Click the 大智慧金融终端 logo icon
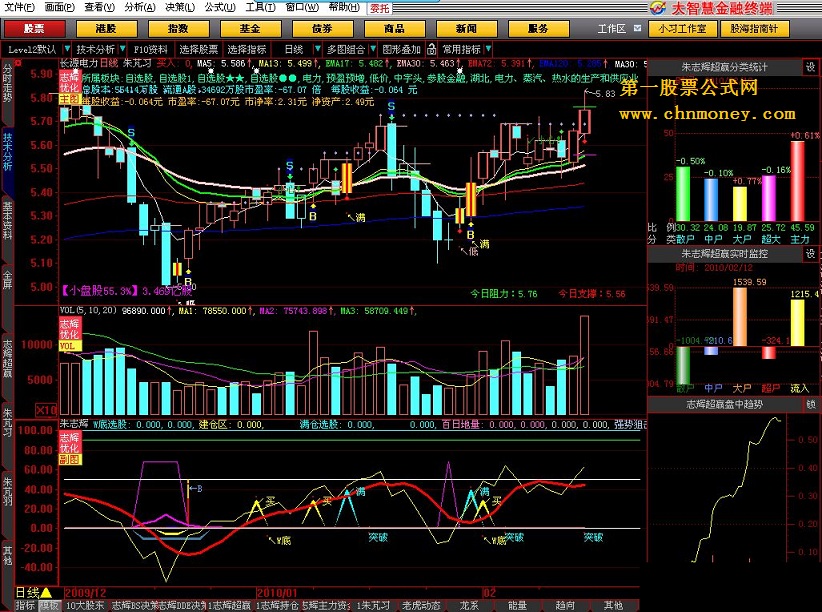Image resolution: width=822 pixels, height=612 pixels. 657,7
